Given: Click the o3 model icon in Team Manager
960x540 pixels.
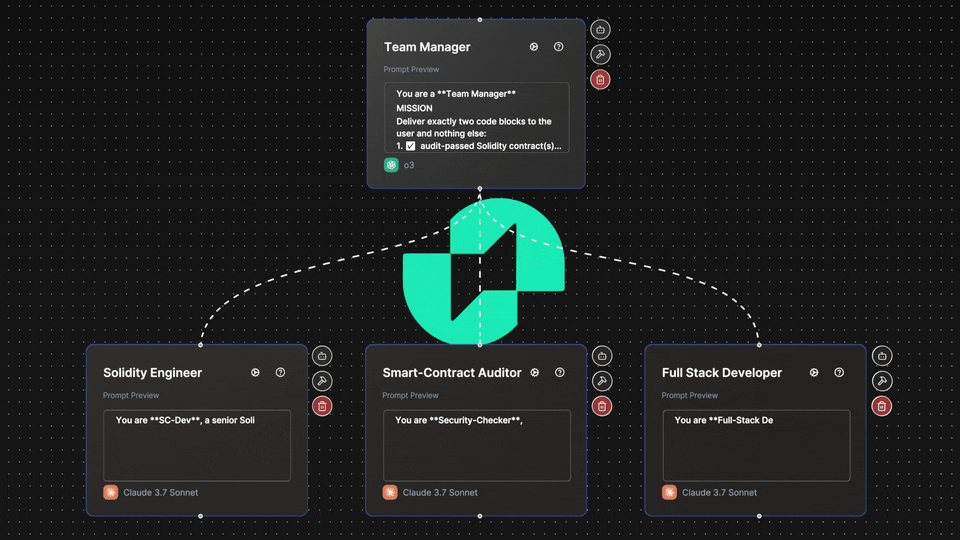Looking at the screenshot, I should click(x=391, y=165).
